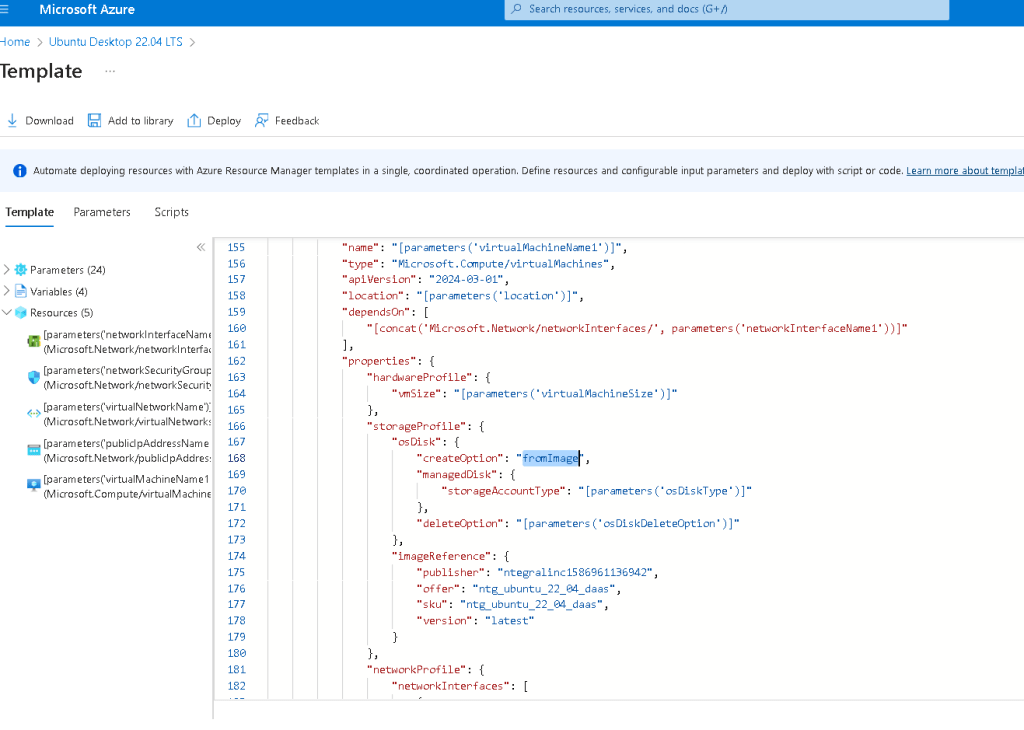The height and width of the screenshot is (730, 1024).
Task: Click the Add to library save icon
Action: 94,121
